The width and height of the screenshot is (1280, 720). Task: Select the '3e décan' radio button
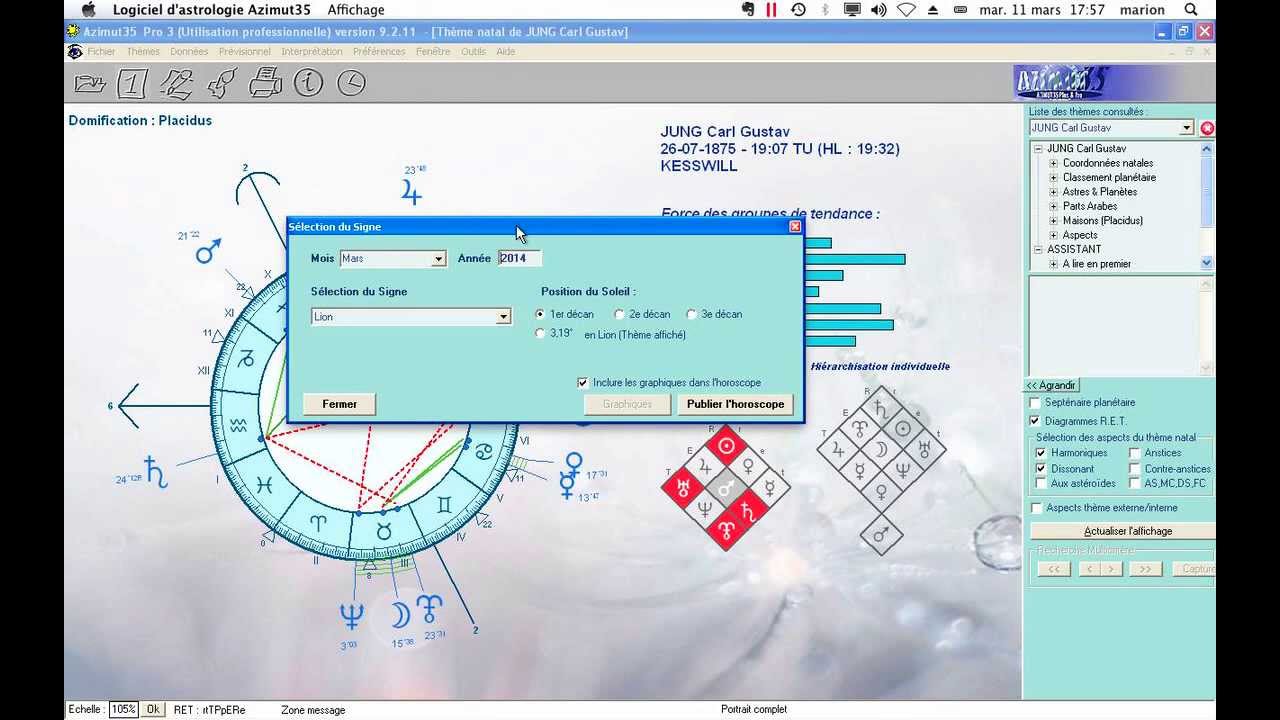(x=691, y=314)
